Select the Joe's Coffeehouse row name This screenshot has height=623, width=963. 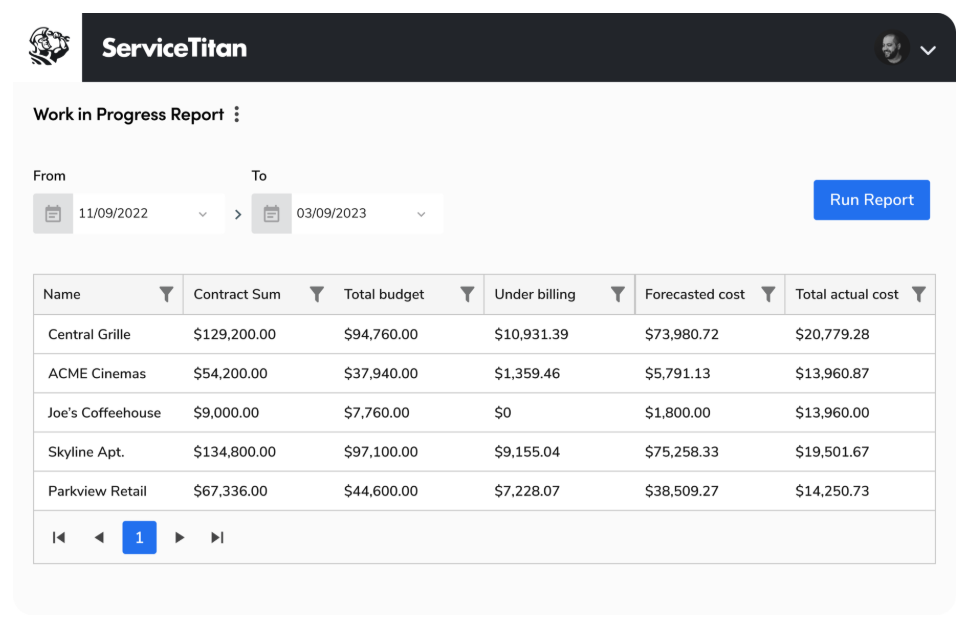point(104,413)
